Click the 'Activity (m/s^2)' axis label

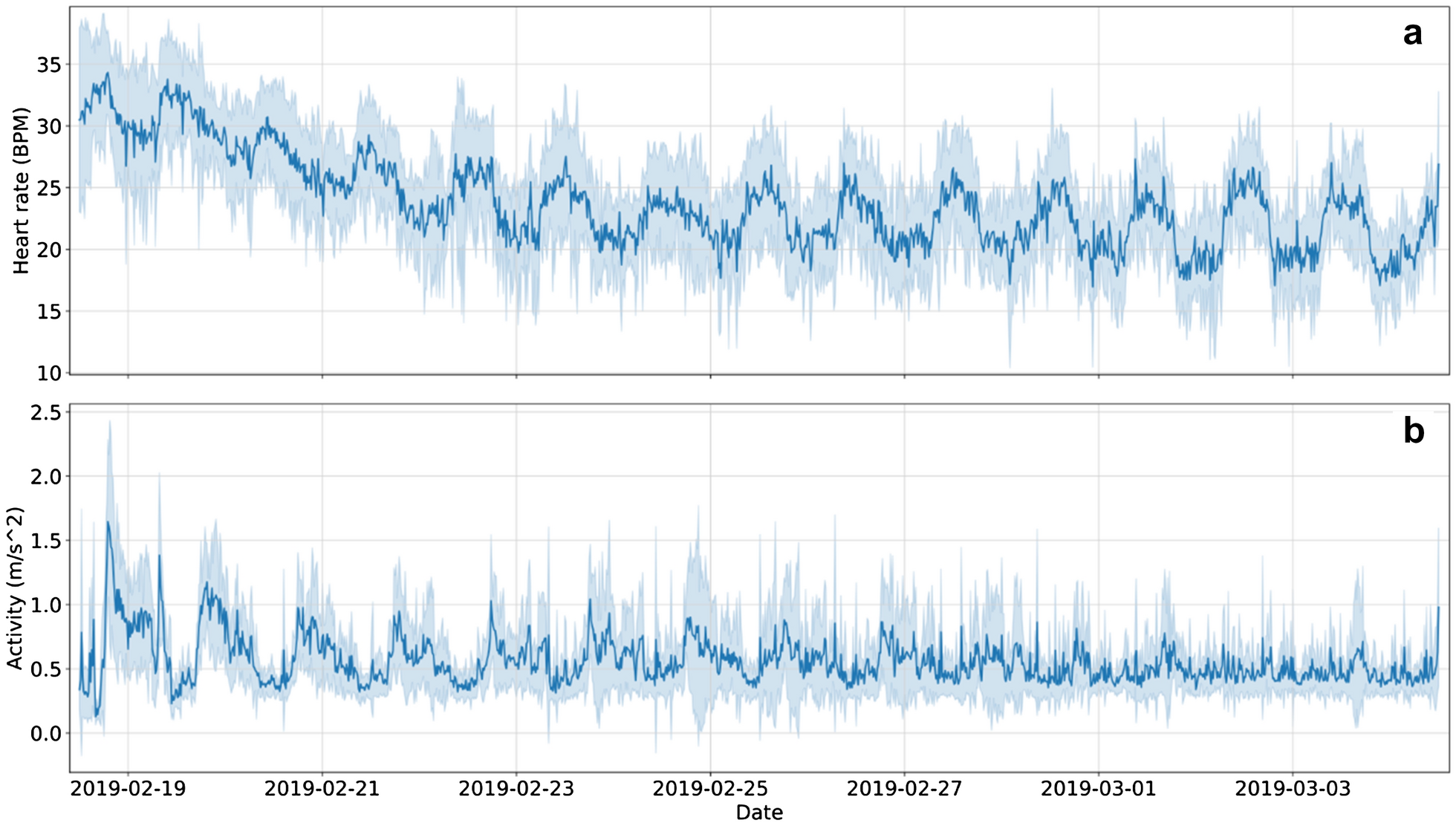point(15,588)
